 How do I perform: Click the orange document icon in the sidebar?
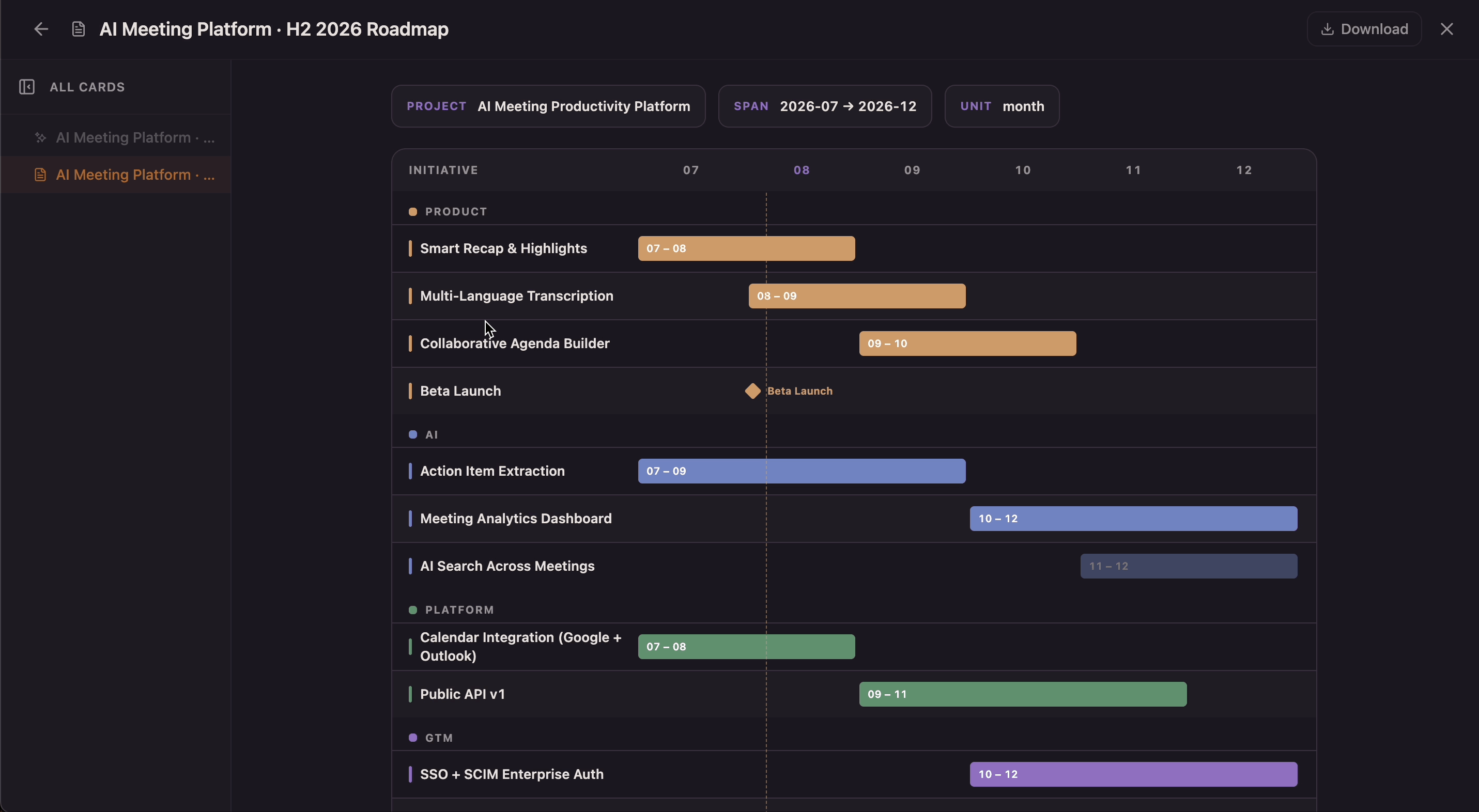tap(40, 175)
